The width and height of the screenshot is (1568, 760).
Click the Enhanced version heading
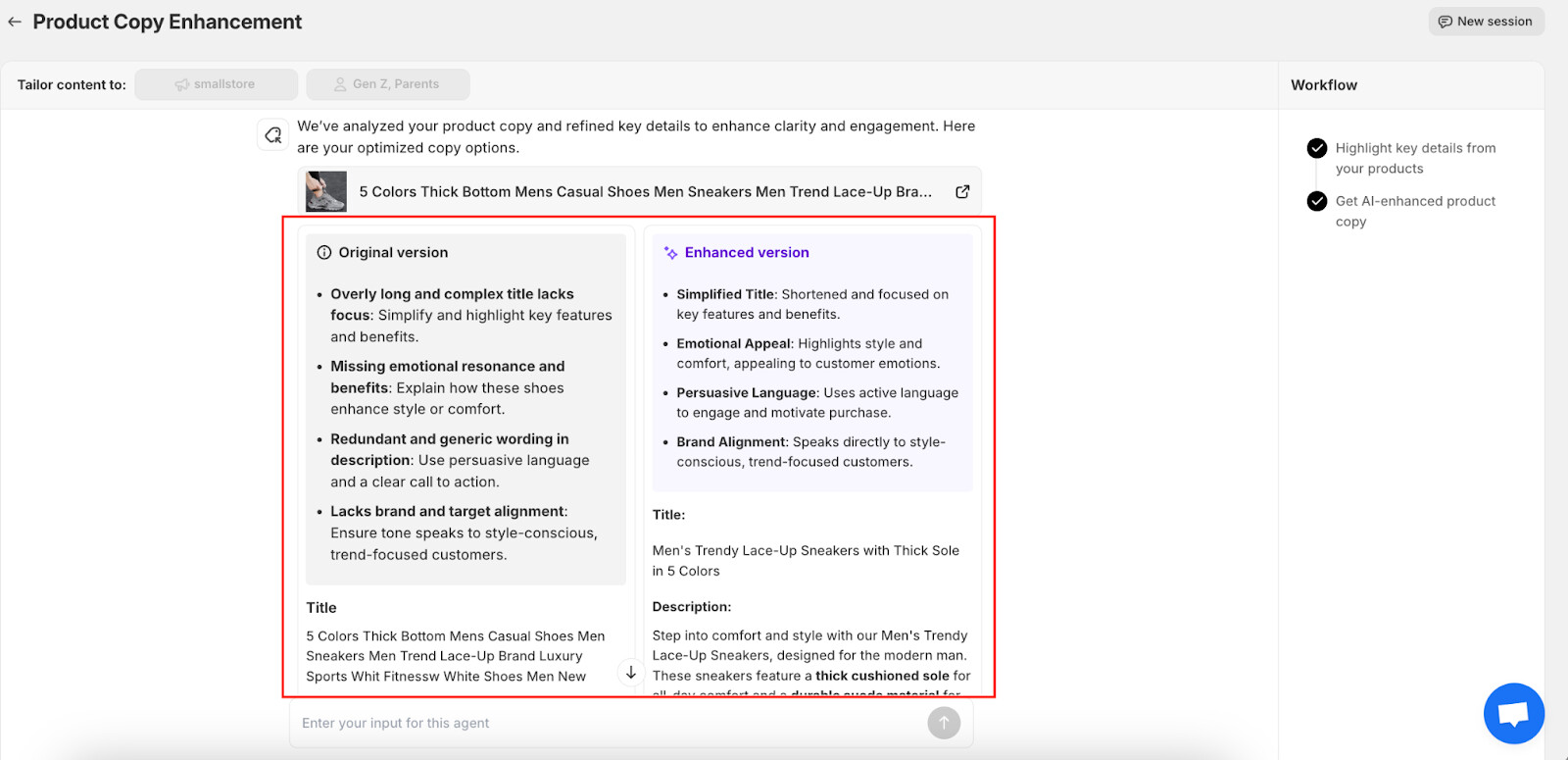tap(747, 252)
